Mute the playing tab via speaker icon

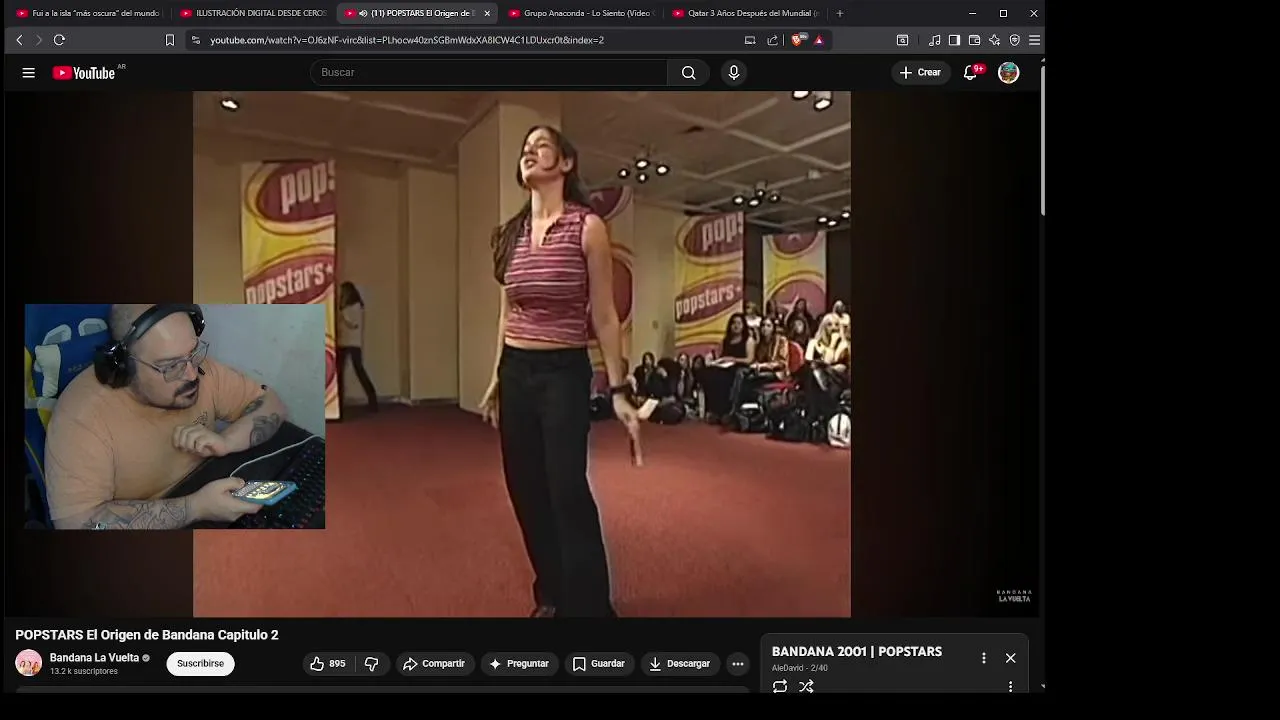click(363, 13)
